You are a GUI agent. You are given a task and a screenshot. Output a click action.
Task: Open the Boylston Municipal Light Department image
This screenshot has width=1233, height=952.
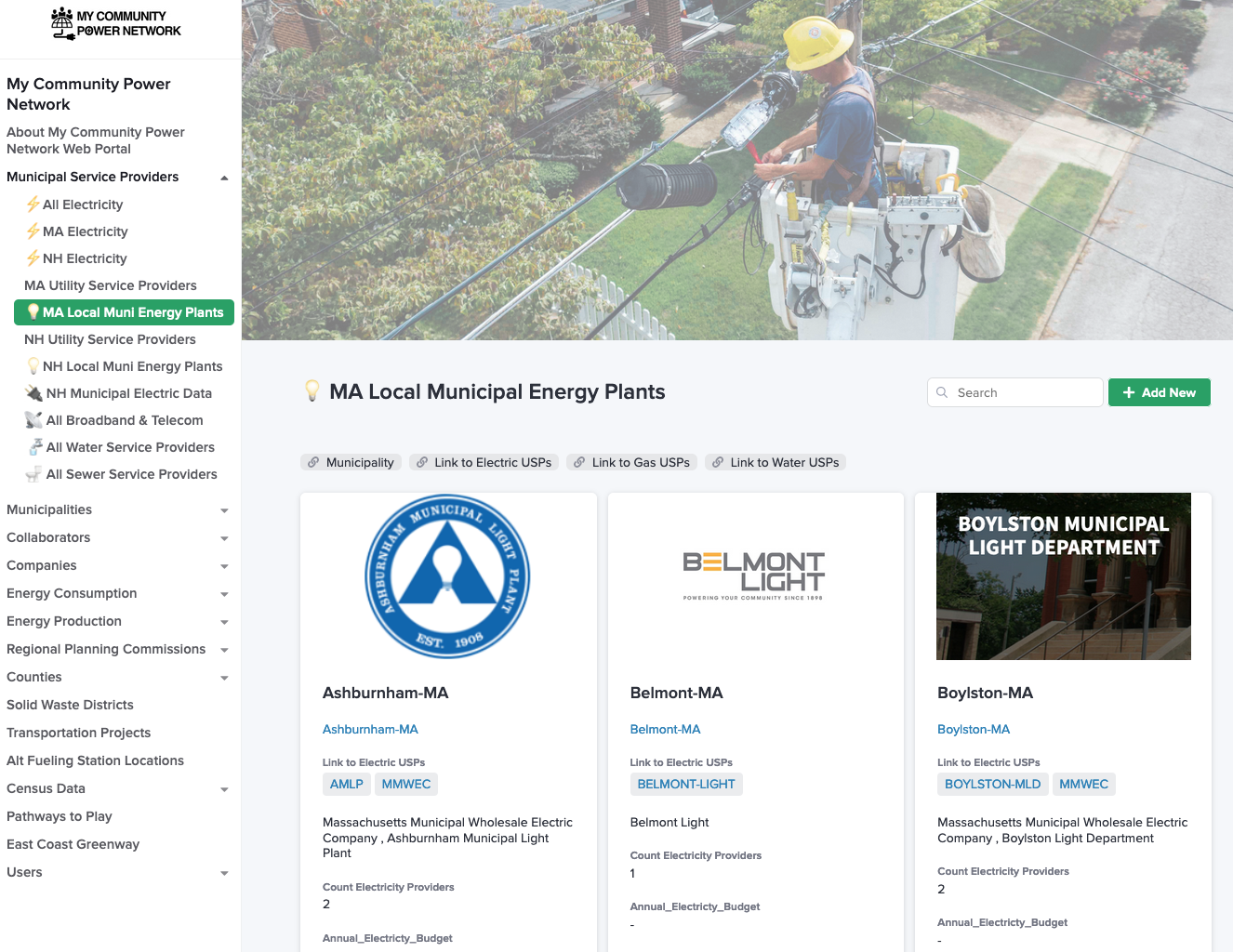pyautogui.click(x=1064, y=576)
